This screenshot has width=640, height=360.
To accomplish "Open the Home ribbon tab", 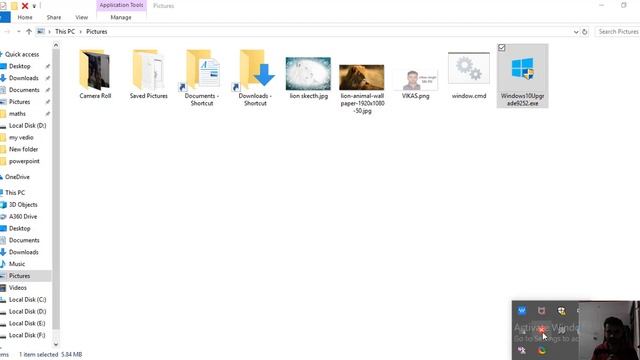I will point(25,18).
